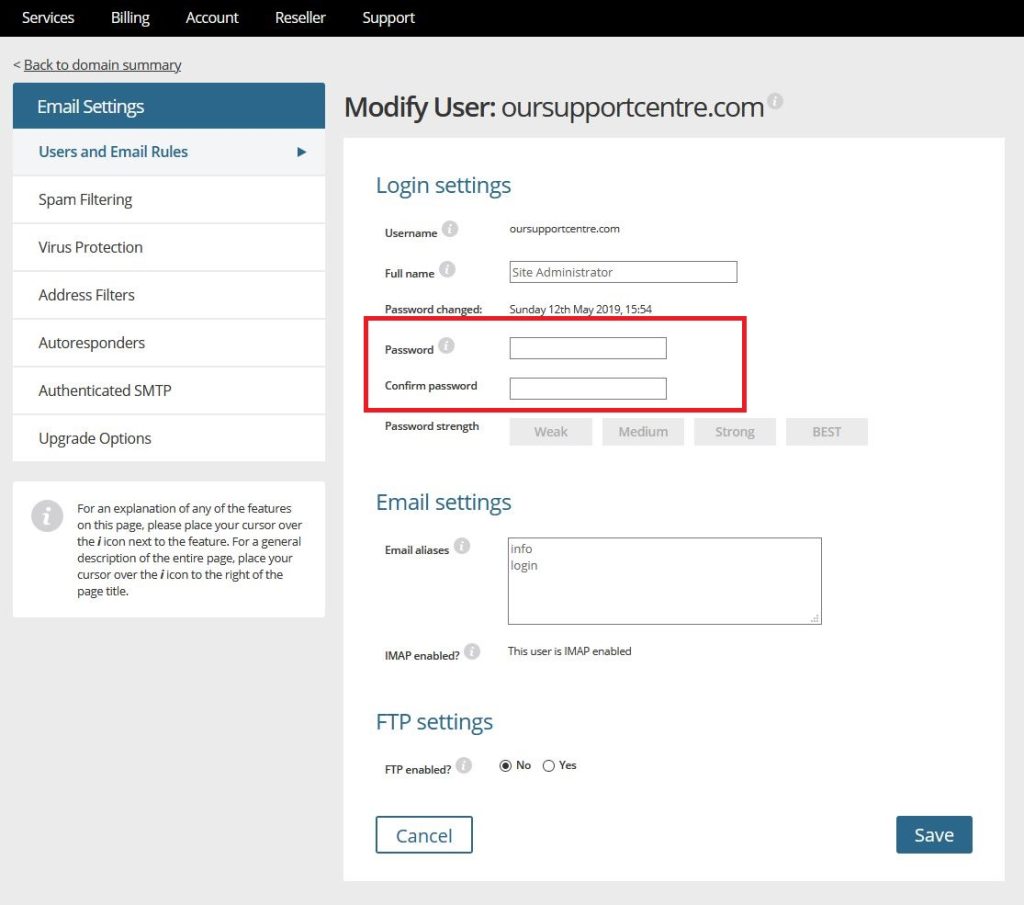Click the info icon next to Username
This screenshot has height=905, width=1024.
(449, 229)
